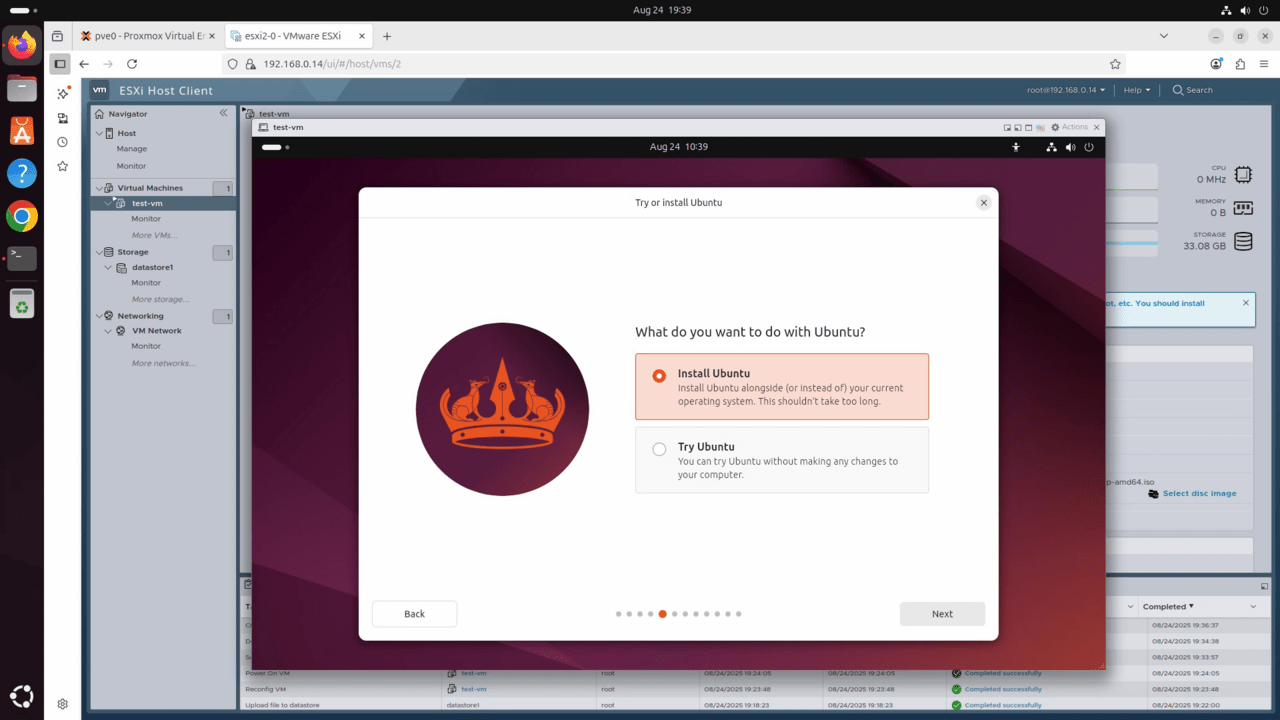
Task: Click the second console window size icon
Action: pyautogui.click(x=1018, y=128)
